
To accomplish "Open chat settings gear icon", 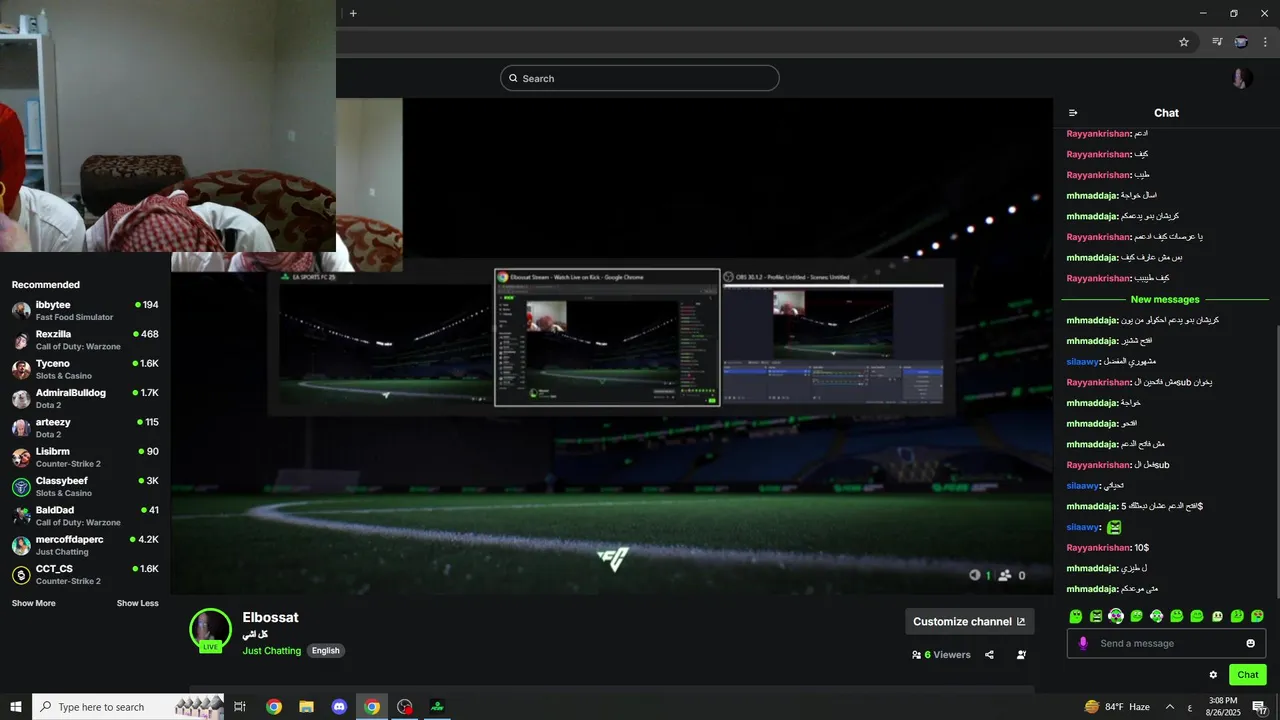I will [x=1213, y=675].
